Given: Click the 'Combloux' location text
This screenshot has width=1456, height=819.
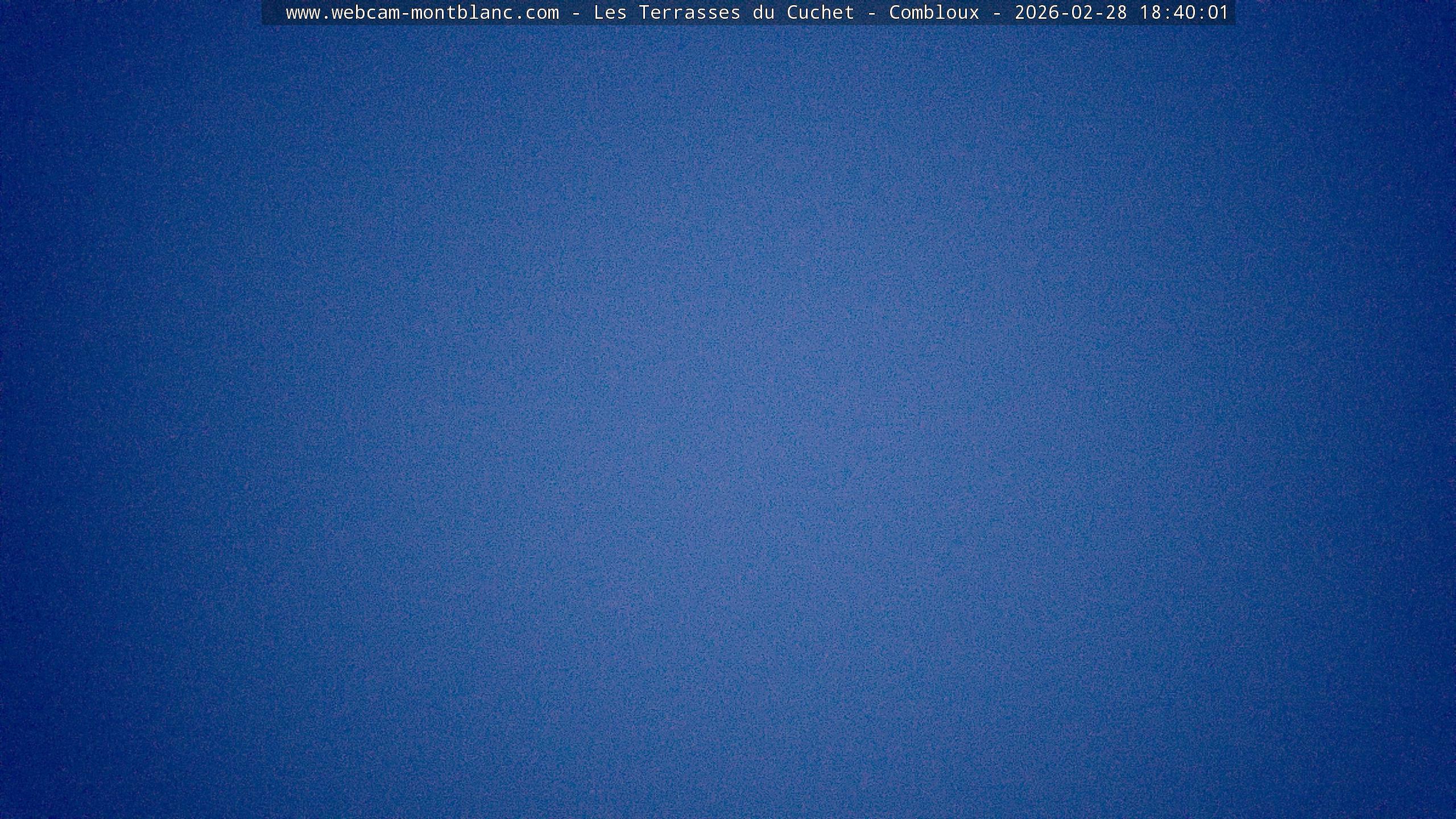Looking at the screenshot, I should coord(934,13).
